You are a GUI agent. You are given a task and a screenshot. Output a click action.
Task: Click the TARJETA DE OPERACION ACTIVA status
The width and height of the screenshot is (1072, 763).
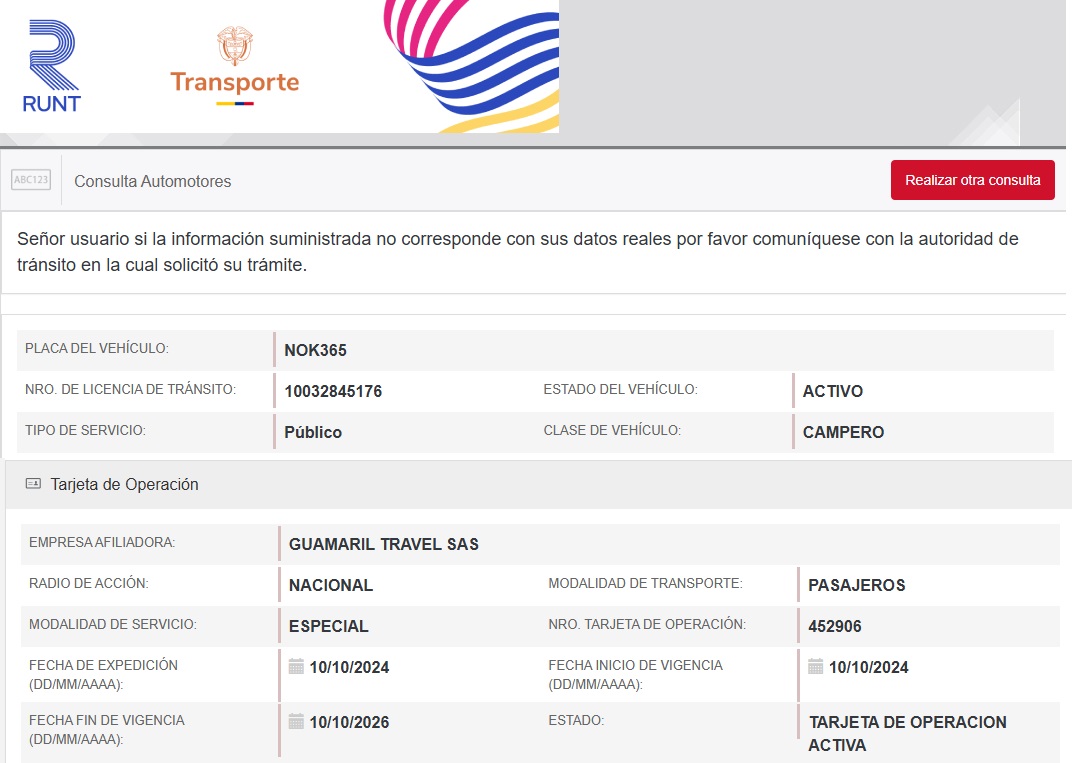[906, 734]
